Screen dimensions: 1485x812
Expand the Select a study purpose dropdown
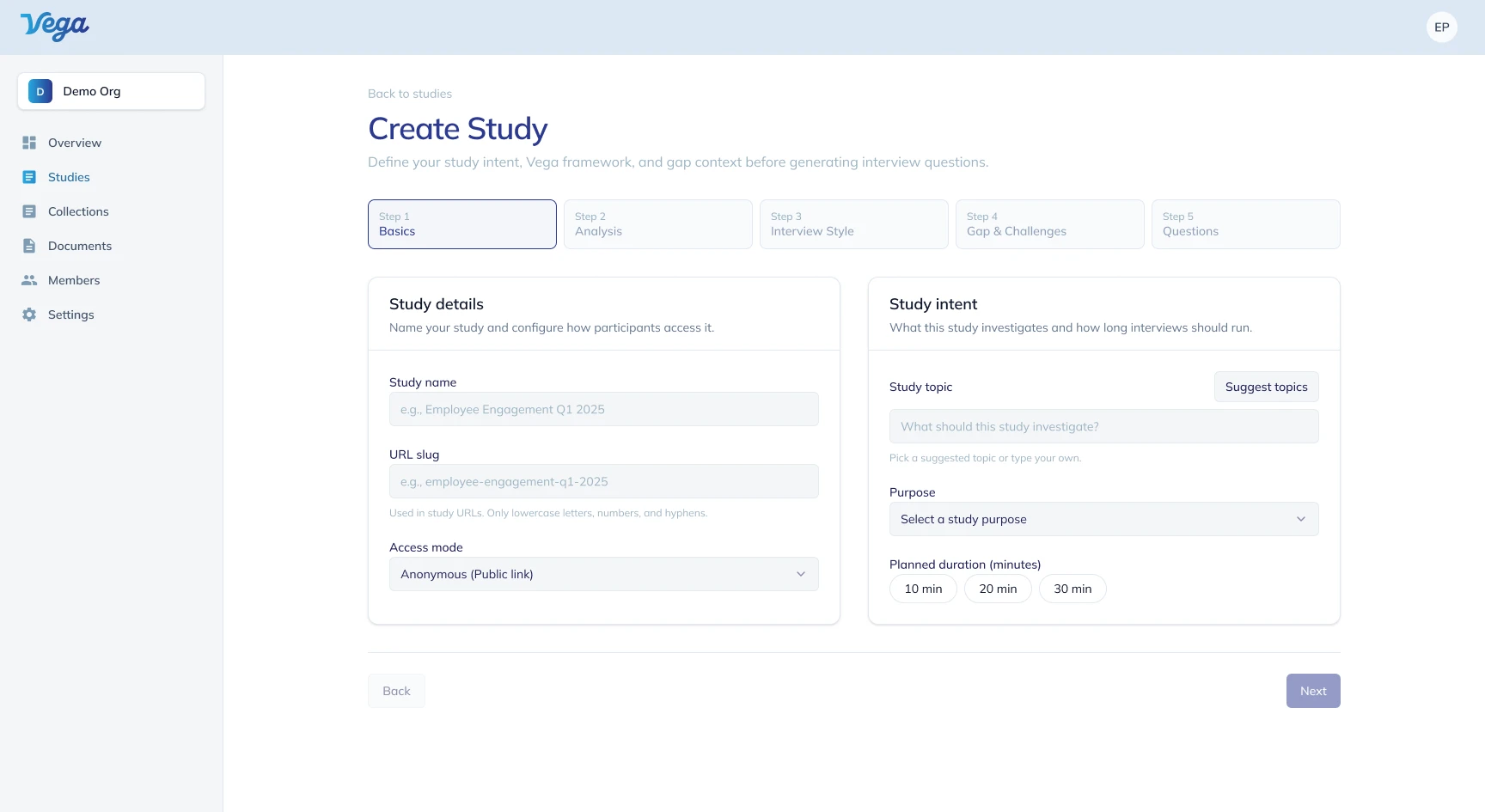tap(1104, 519)
